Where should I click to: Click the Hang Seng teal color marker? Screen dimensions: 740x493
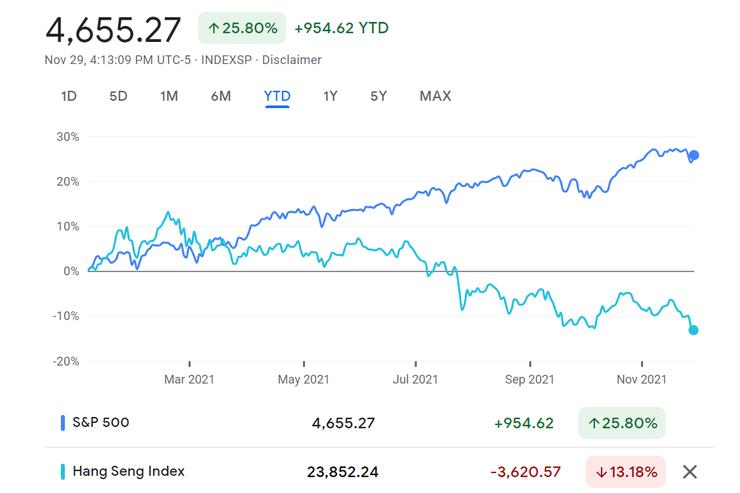63,472
